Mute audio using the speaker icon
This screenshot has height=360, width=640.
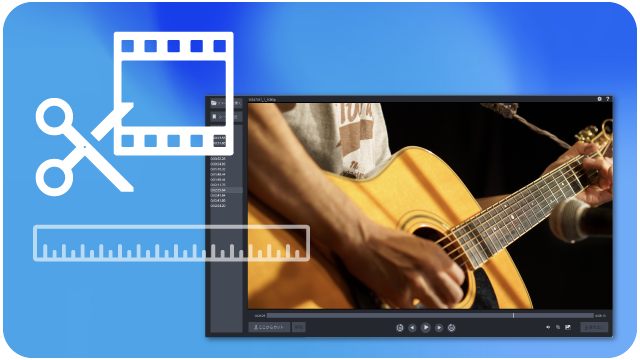point(548,327)
